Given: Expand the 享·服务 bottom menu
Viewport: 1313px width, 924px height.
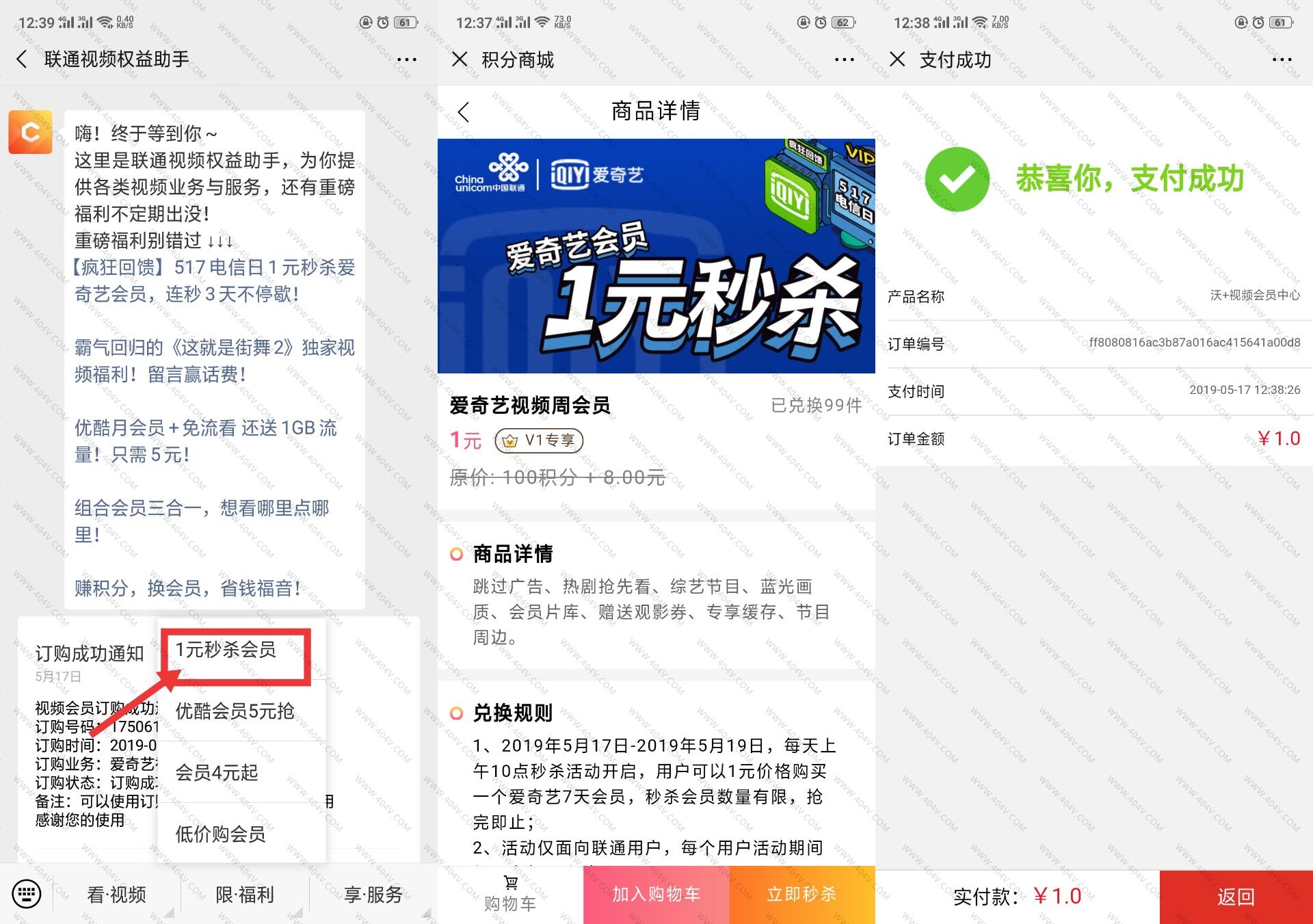Looking at the screenshot, I should pos(373,894).
